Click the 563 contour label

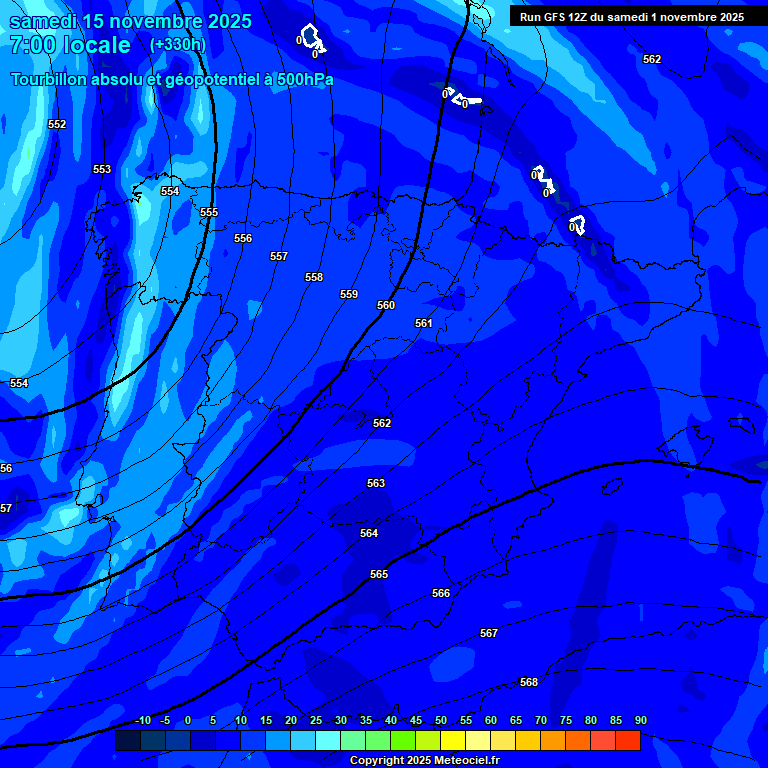[376, 484]
